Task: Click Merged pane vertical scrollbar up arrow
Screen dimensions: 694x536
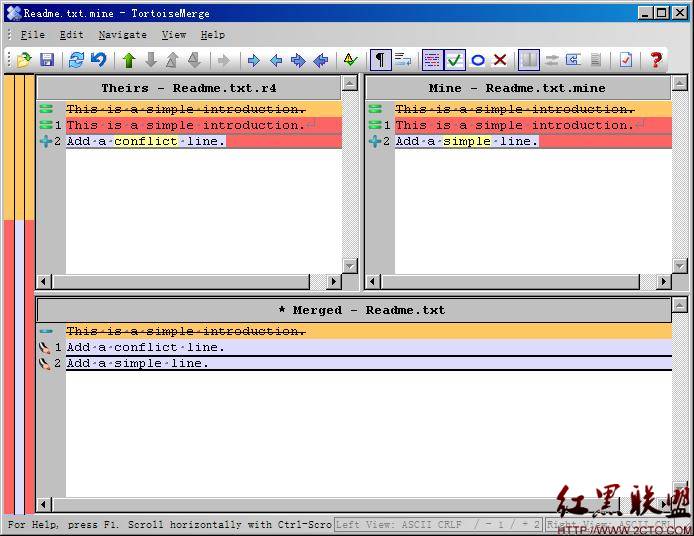Action: (679, 305)
